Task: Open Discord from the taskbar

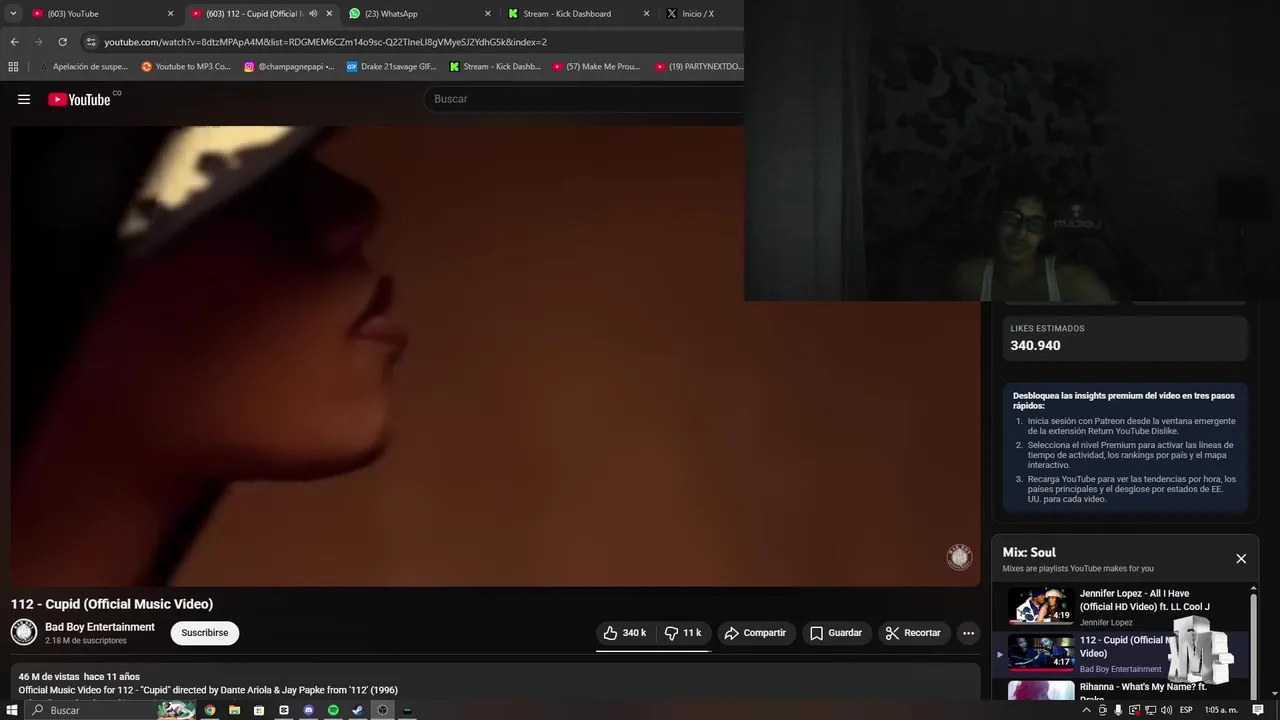Action: pyautogui.click(x=309, y=710)
